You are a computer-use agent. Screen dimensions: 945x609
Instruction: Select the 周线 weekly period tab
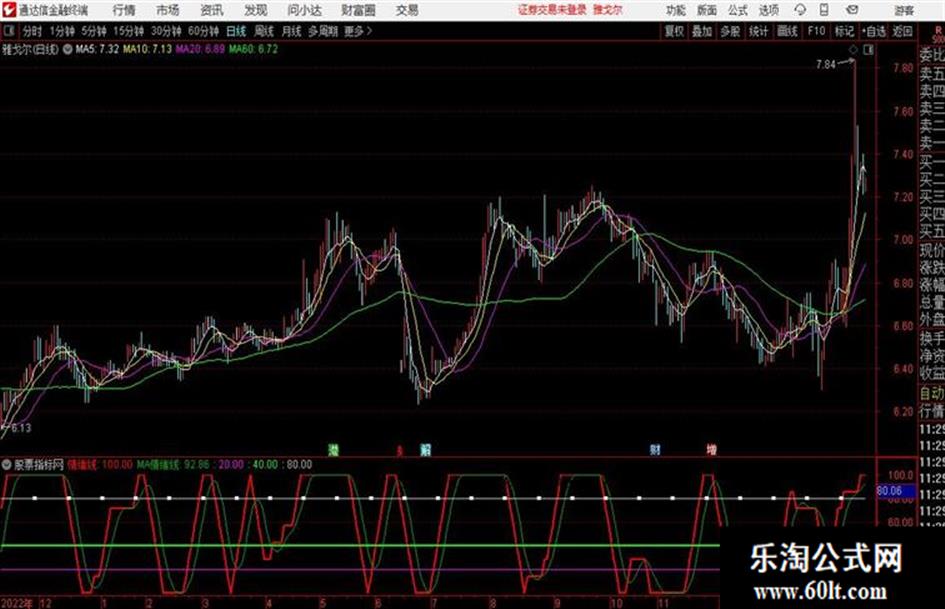pyautogui.click(x=264, y=31)
